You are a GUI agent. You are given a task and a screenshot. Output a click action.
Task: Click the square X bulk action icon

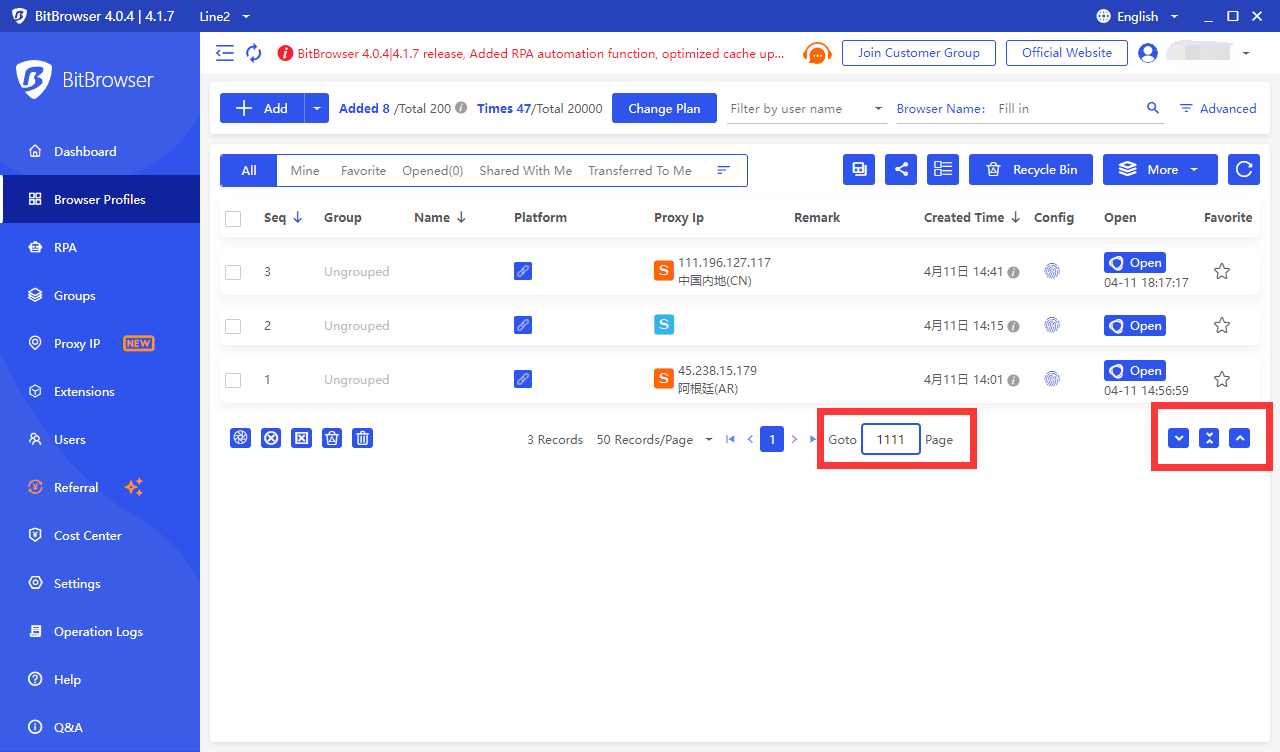point(301,438)
